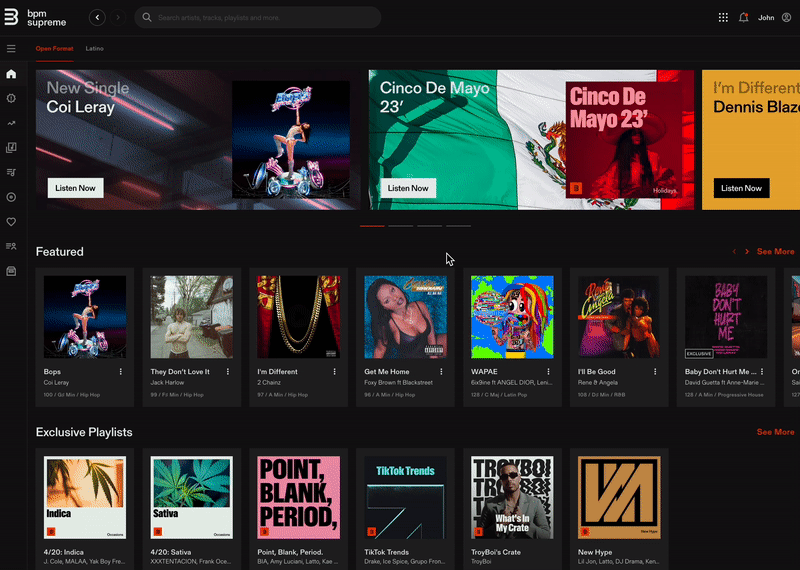Open the WAPAE album artwork
Screen dimensions: 800x570
tap(512, 317)
